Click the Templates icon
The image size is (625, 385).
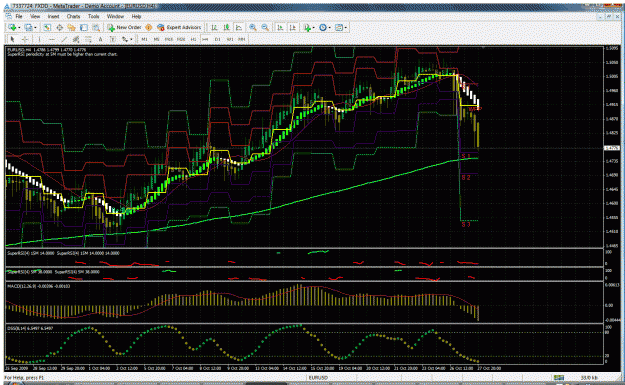coord(339,28)
